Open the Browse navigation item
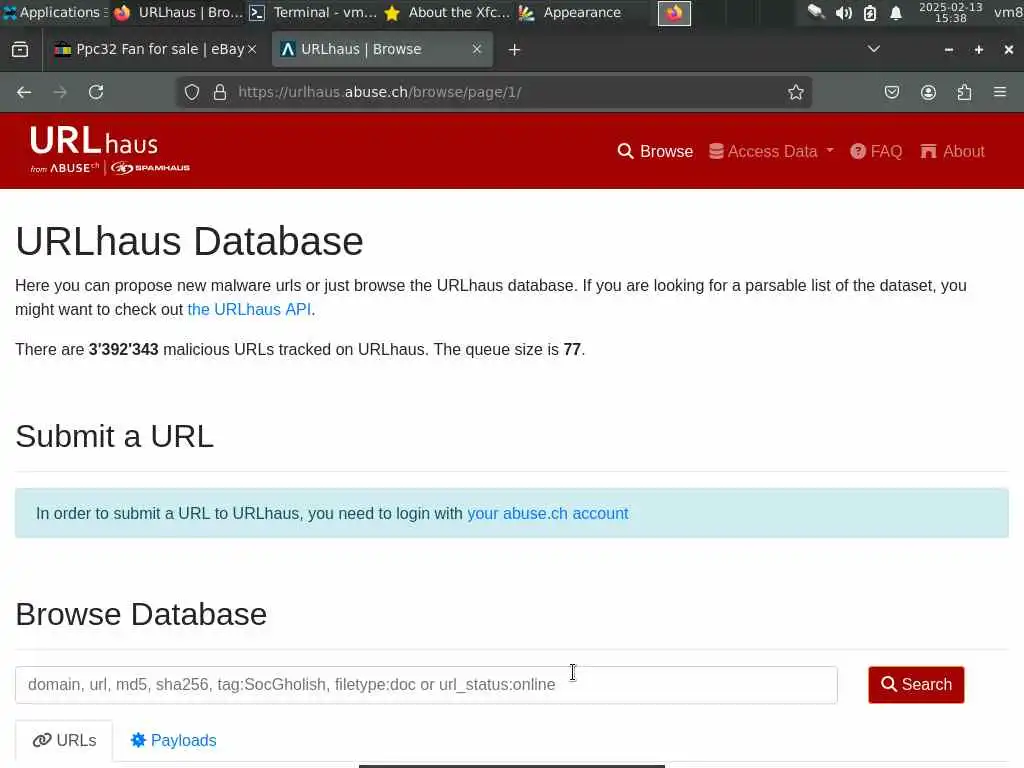The width and height of the screenshot is (1024, 768). click(x=655, y=152)
